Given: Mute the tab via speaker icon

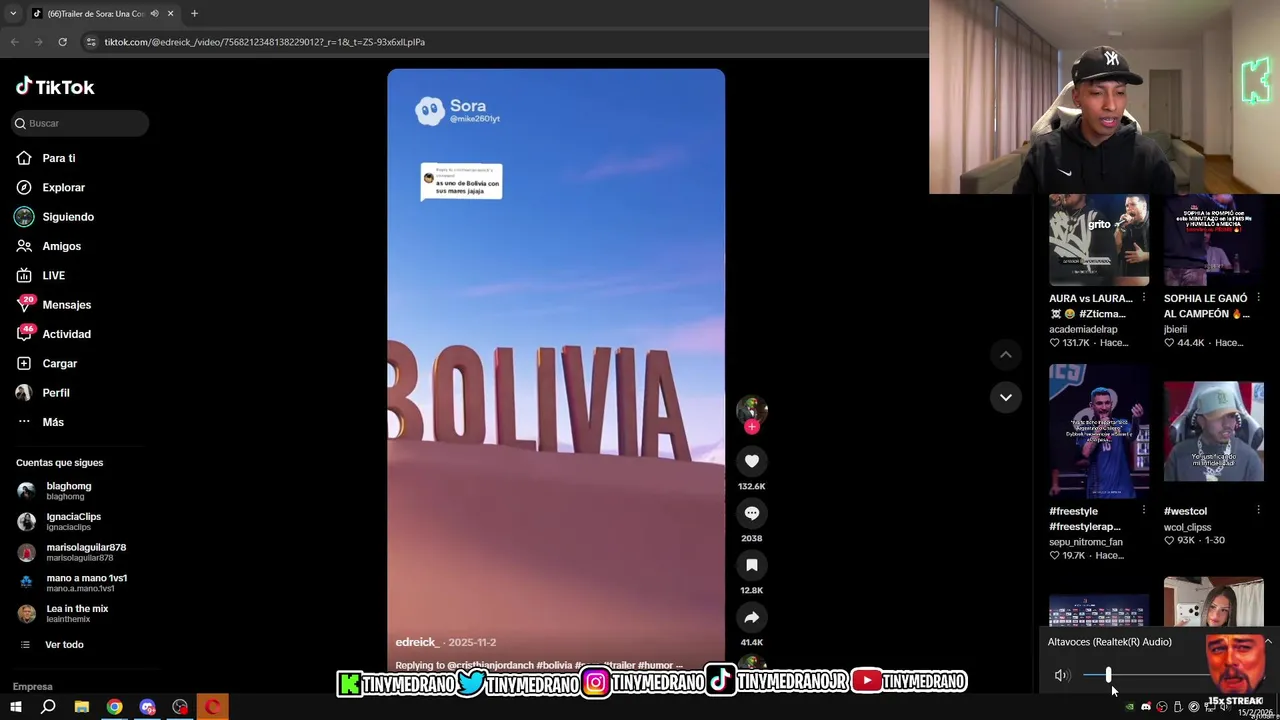Looking at the screenshot, I should pos(154,13).
